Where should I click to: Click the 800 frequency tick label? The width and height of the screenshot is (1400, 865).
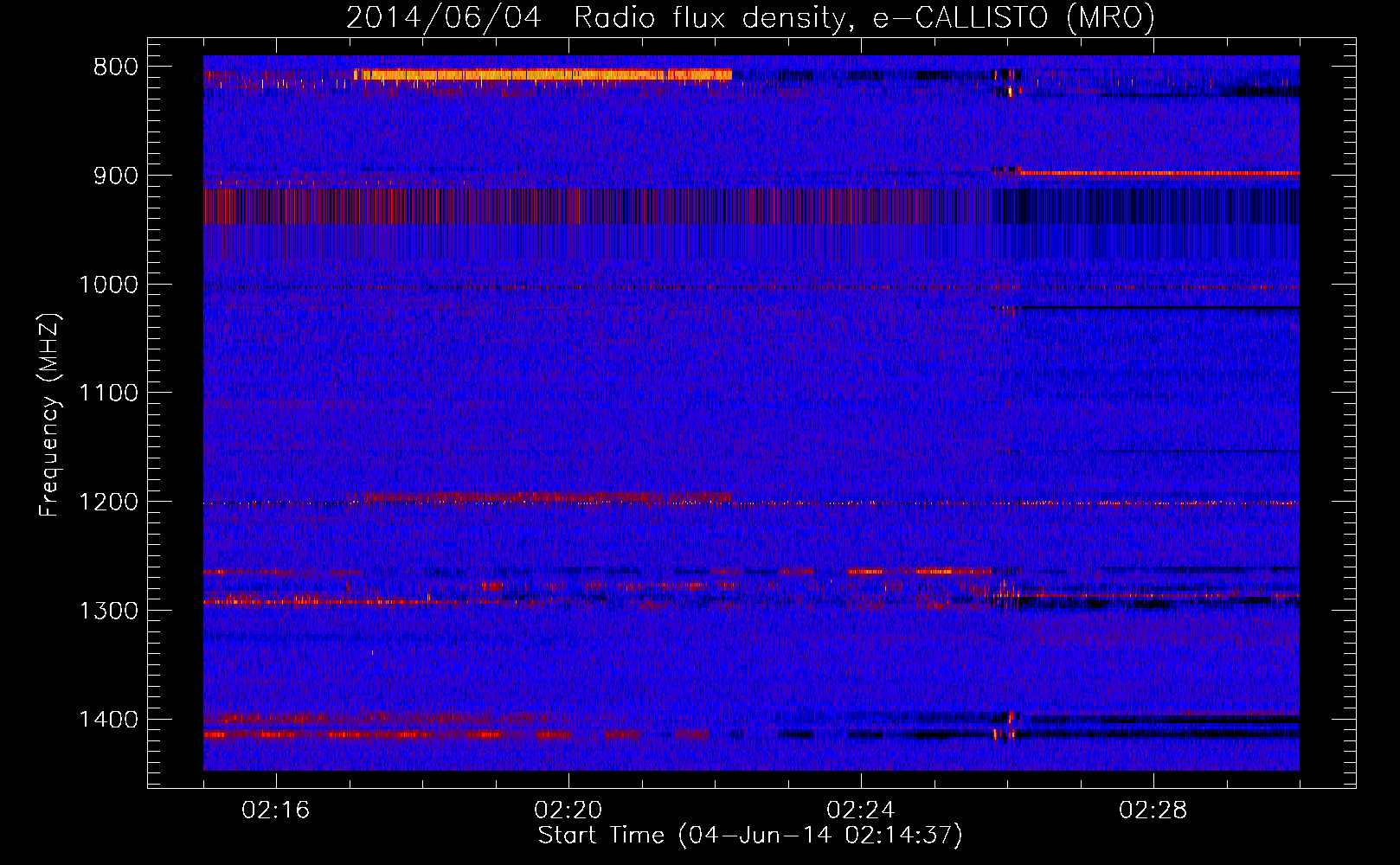[x=116, y=67]
